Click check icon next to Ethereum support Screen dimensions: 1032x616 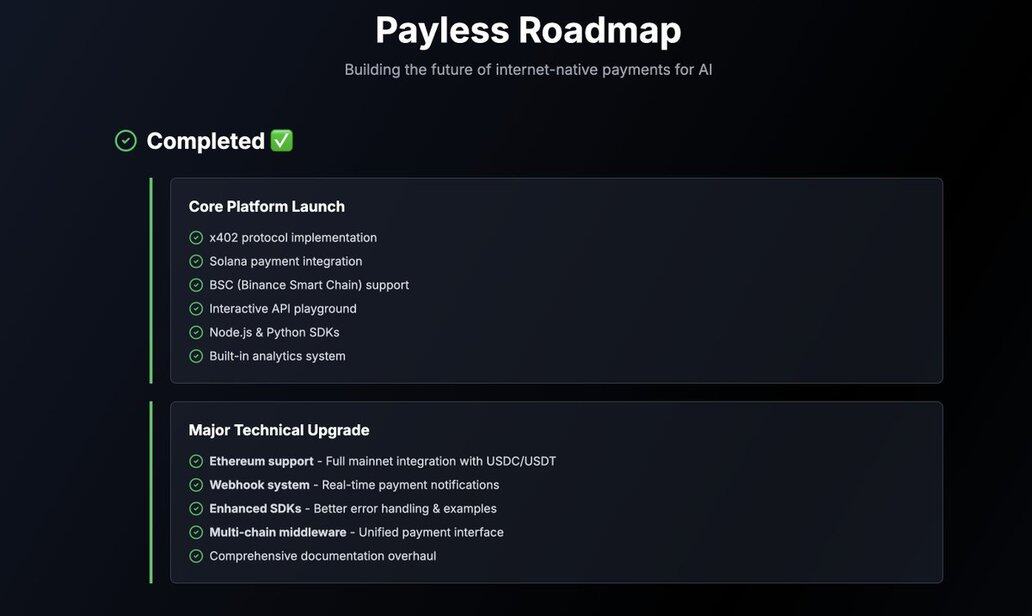click(196, 461)
